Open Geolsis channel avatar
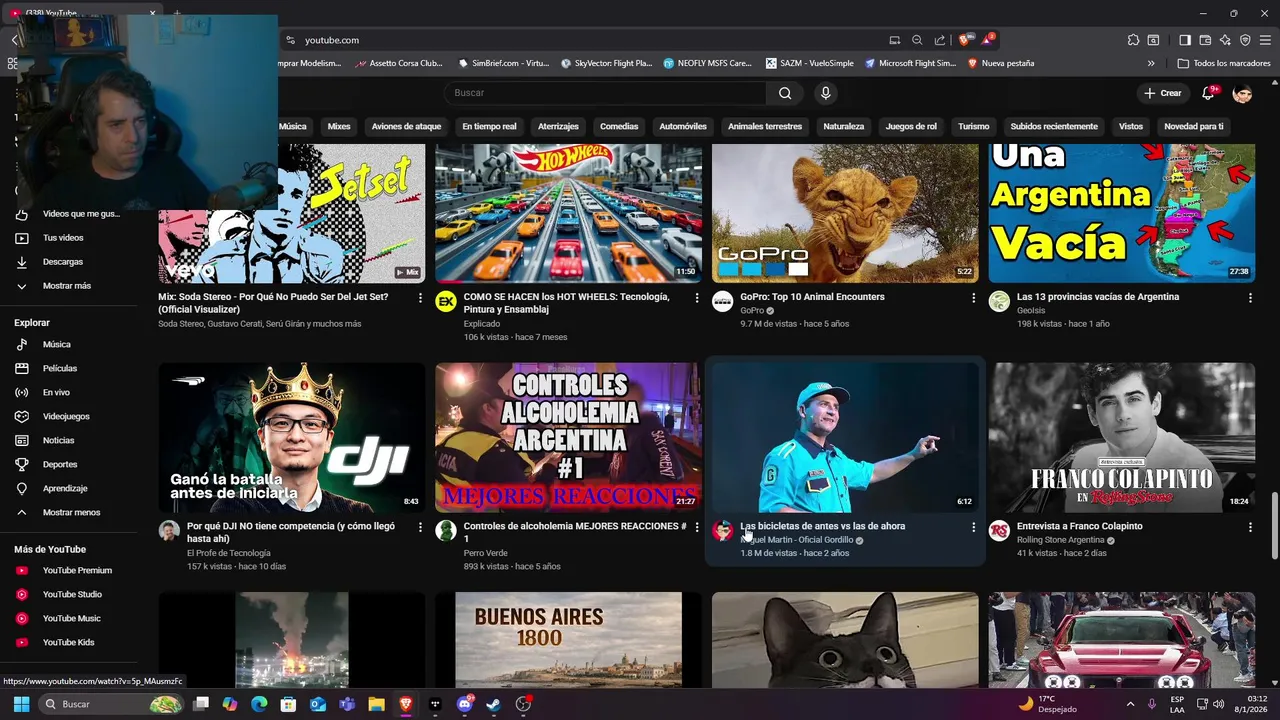1280x720 pixels. (999, 302)
